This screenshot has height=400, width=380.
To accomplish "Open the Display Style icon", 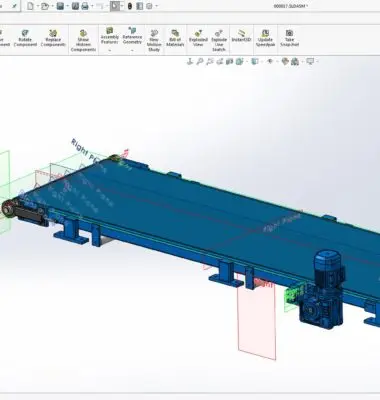I will pyautogui.click(x=255, y=61).
